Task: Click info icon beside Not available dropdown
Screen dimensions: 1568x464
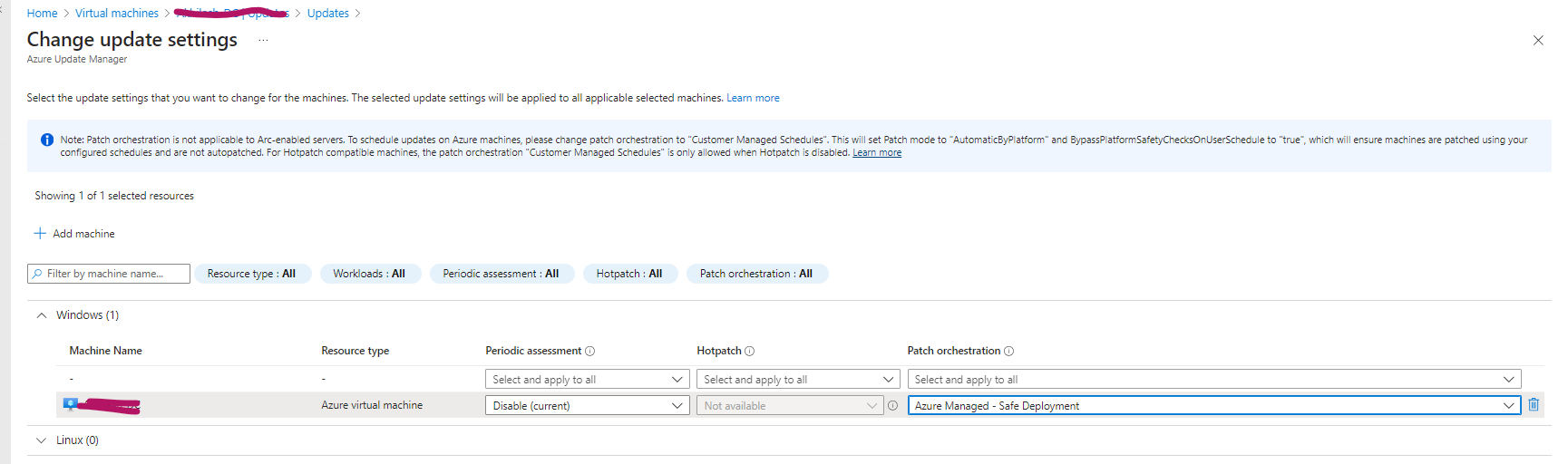Action: (893, 405)
